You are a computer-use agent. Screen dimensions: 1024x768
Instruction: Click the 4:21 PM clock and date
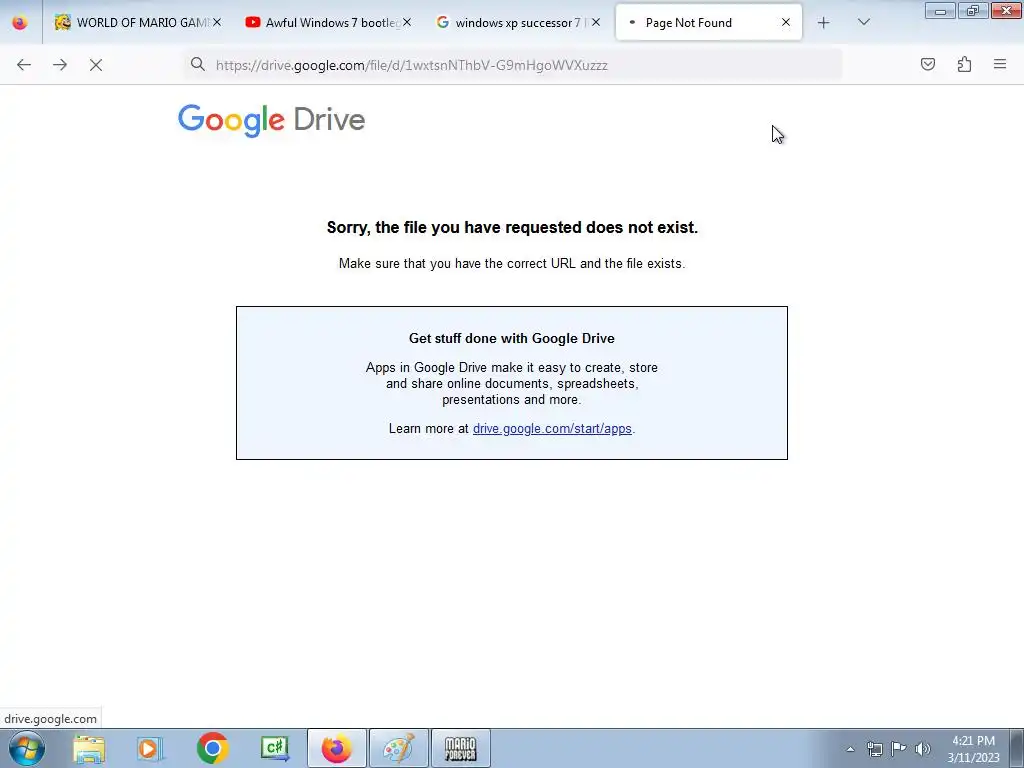pyautogui.click(x=973, y=749)
